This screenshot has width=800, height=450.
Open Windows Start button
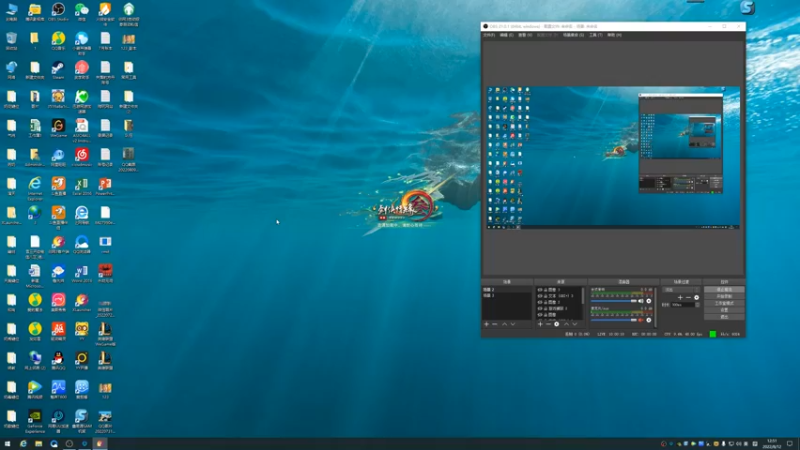[x=7, y=444]
